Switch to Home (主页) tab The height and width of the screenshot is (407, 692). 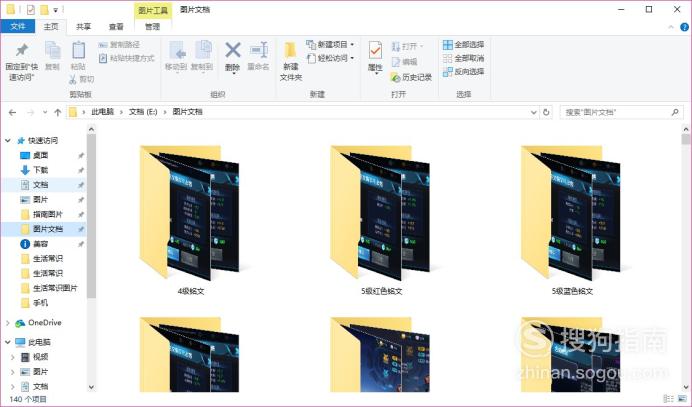point(51,26)
